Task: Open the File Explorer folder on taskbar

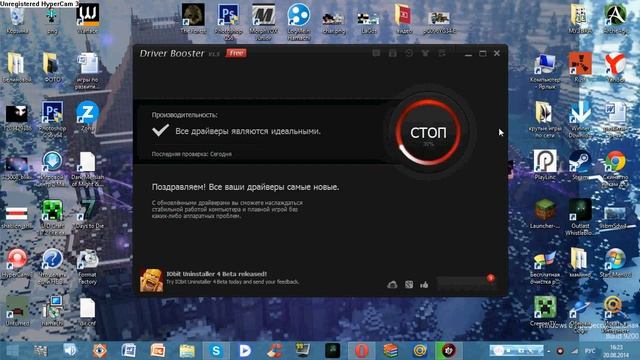Action: [187, 351]
